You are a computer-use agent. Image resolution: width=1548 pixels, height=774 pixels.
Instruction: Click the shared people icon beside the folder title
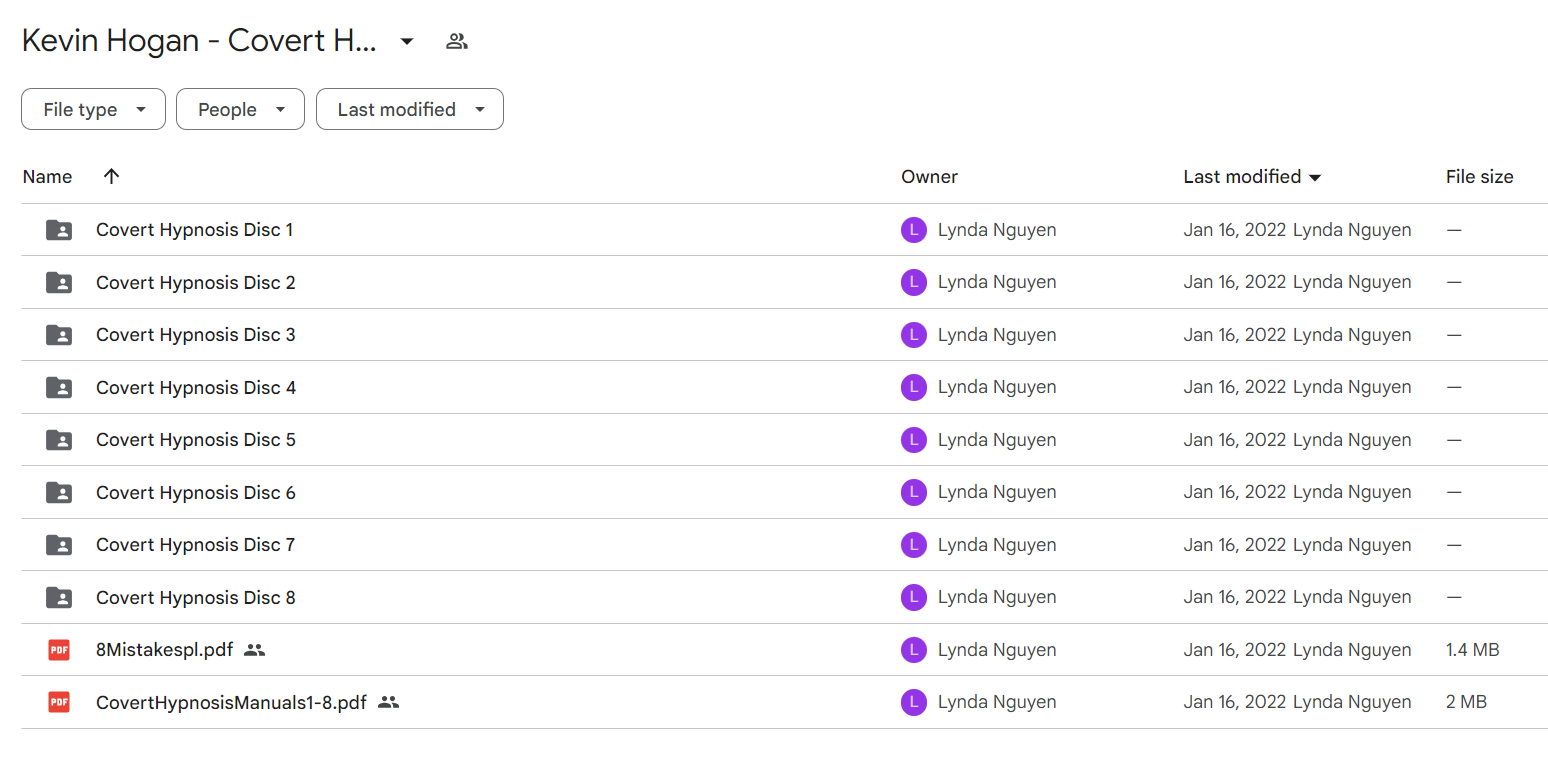tap(457, 41)
